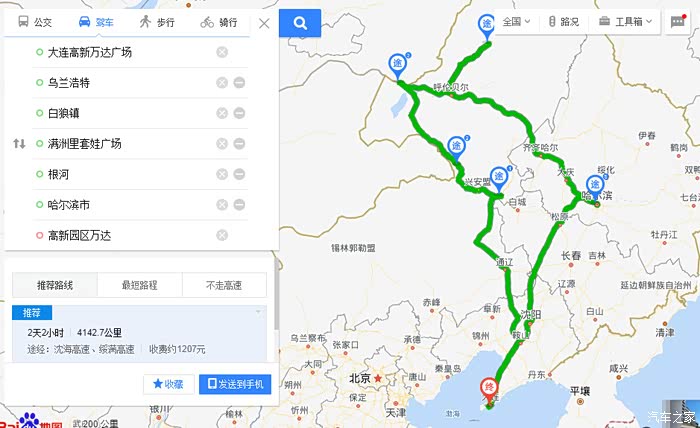The image size is (700, 428).
Task: Click the 收藏 favorite button
Action: [x=168, y=384]
